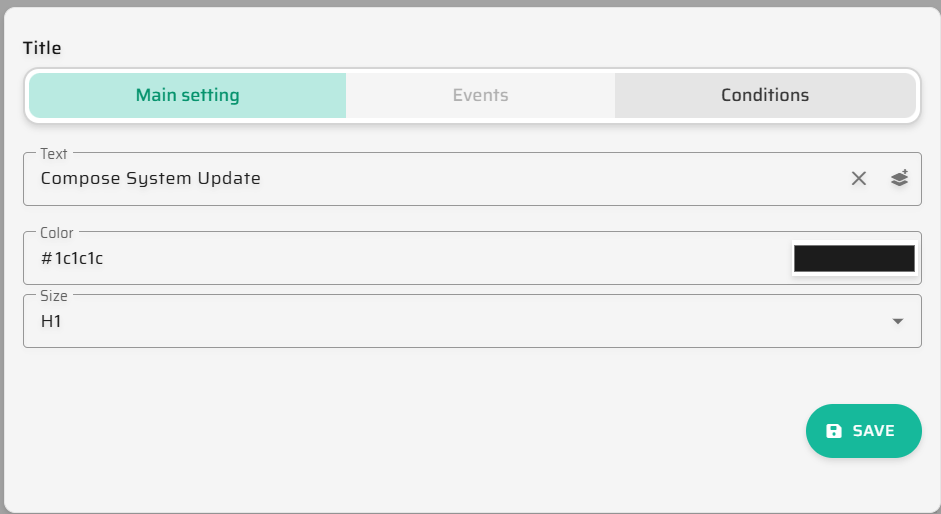
Task: Click the Text field's floating label
Action: coord(54,154)
